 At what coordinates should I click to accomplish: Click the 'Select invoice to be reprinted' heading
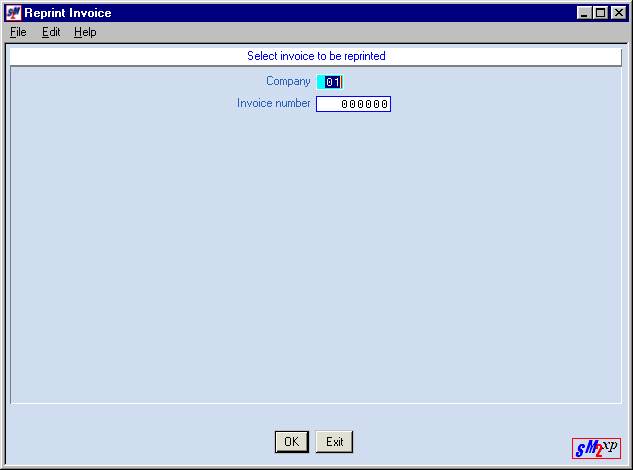coord(316,56)
